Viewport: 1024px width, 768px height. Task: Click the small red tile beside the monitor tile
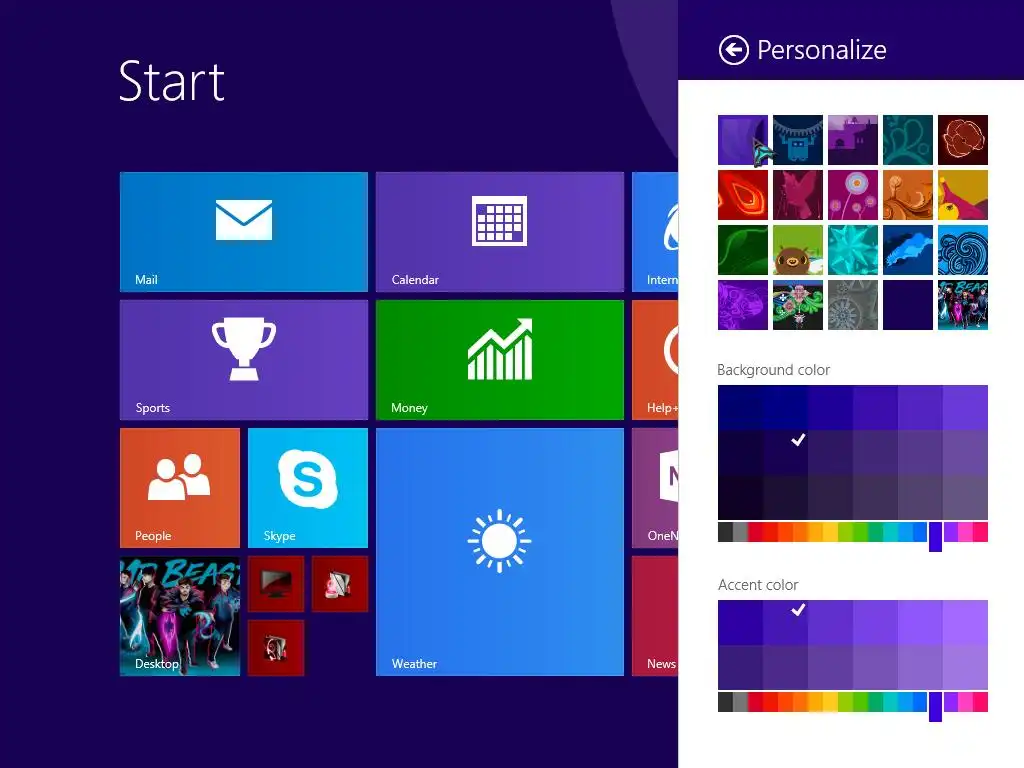[340, 584]
